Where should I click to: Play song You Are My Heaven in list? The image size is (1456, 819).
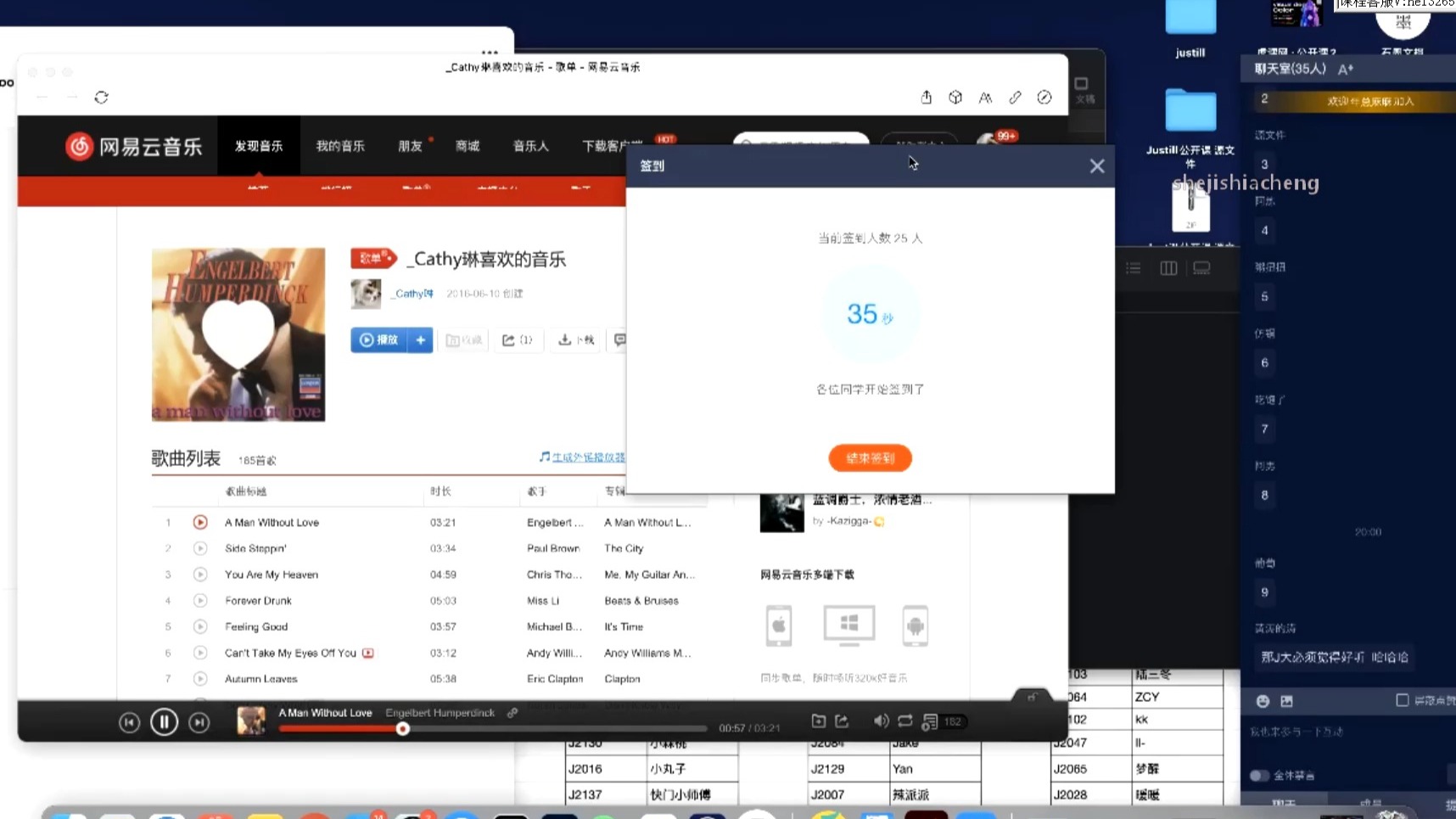(x=200, y=575)
